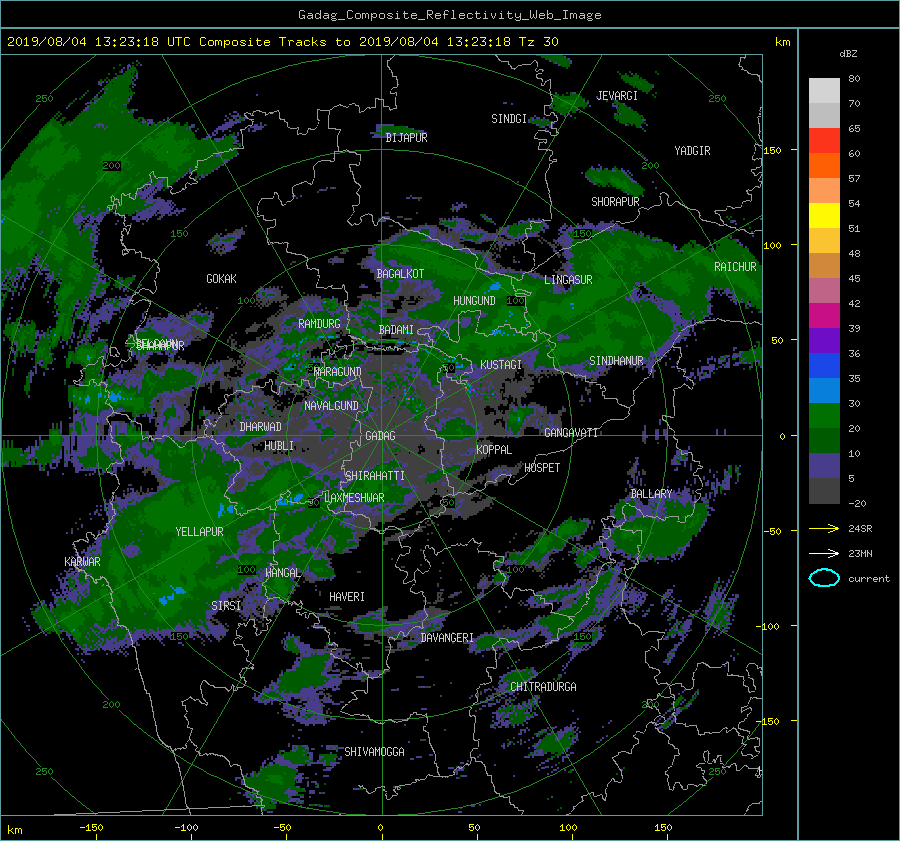900x841 pixels.
Task: Click the 0 bottom axis tick label
Action: (380, 828)
